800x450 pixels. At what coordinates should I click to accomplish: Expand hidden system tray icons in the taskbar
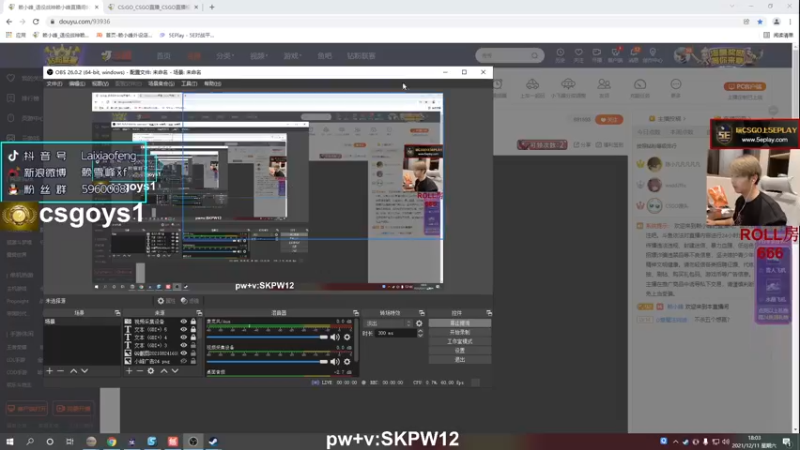[676, 442]
